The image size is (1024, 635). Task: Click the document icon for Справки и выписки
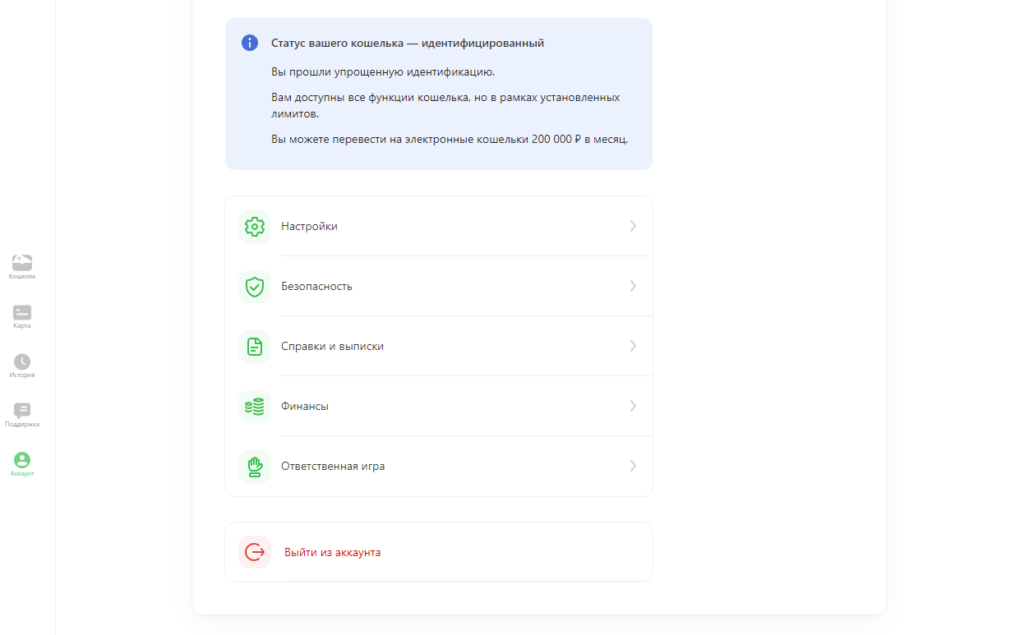pos(255,346)
